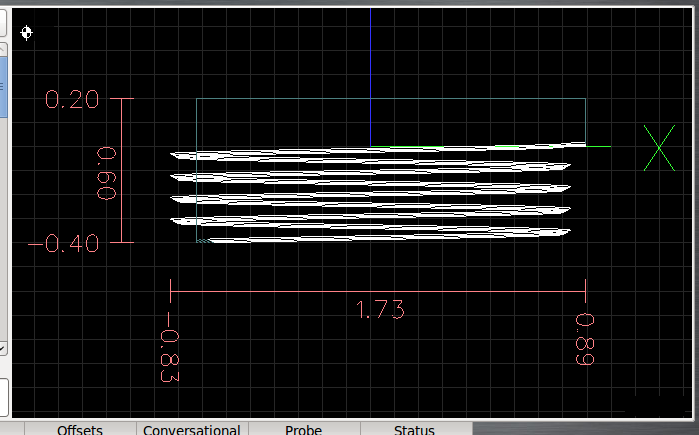Click the green X axis marker
Viewport: 699px width, 435px height.
coord(659,148)
